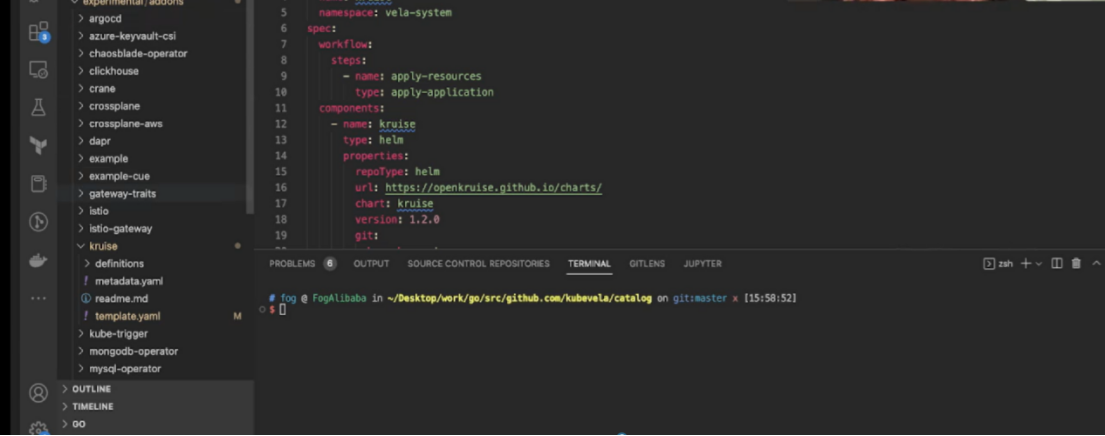The image size is (1105, 436).
Task: Click the explorer vertical scrollbar
Action: coord(249,106)
